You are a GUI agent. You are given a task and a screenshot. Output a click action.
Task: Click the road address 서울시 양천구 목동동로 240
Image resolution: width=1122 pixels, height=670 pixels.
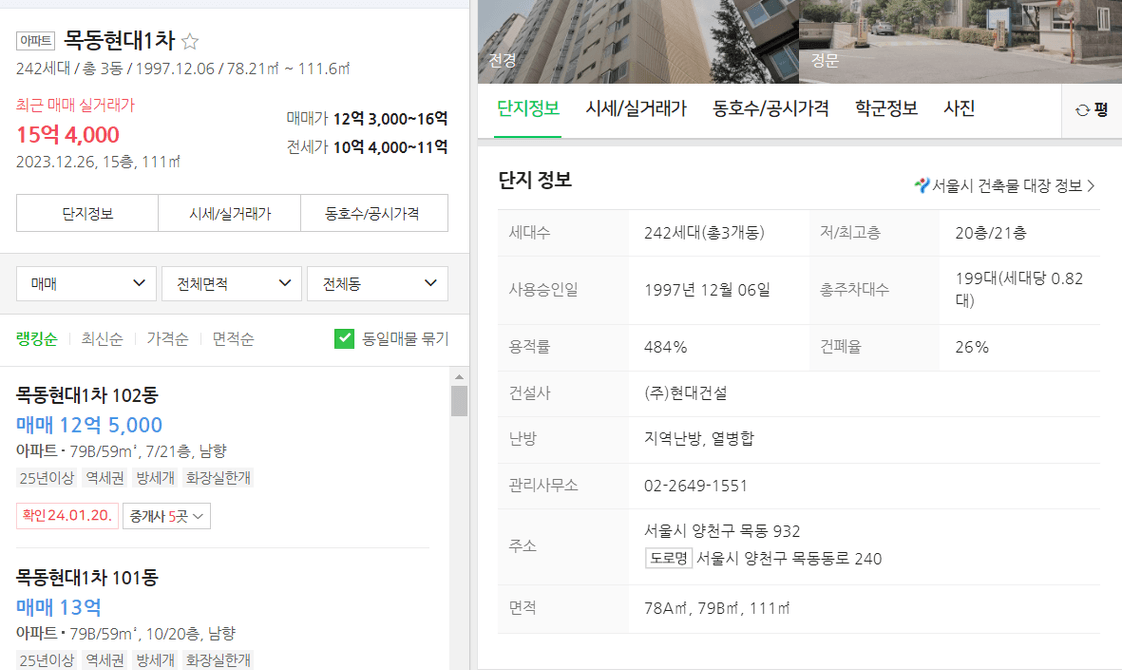[x=789, y=558]
